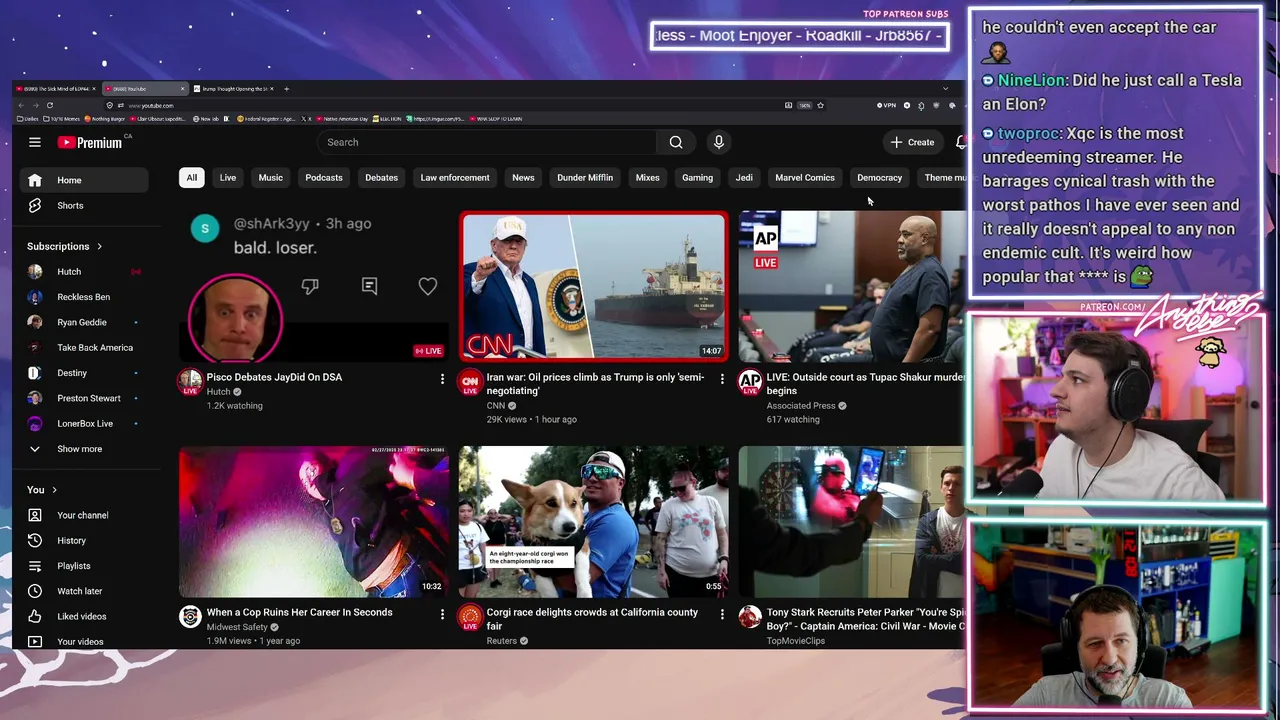Select the Live filter chip
The height and width of the screenshot is (720, 1280).
click(228, 178)
